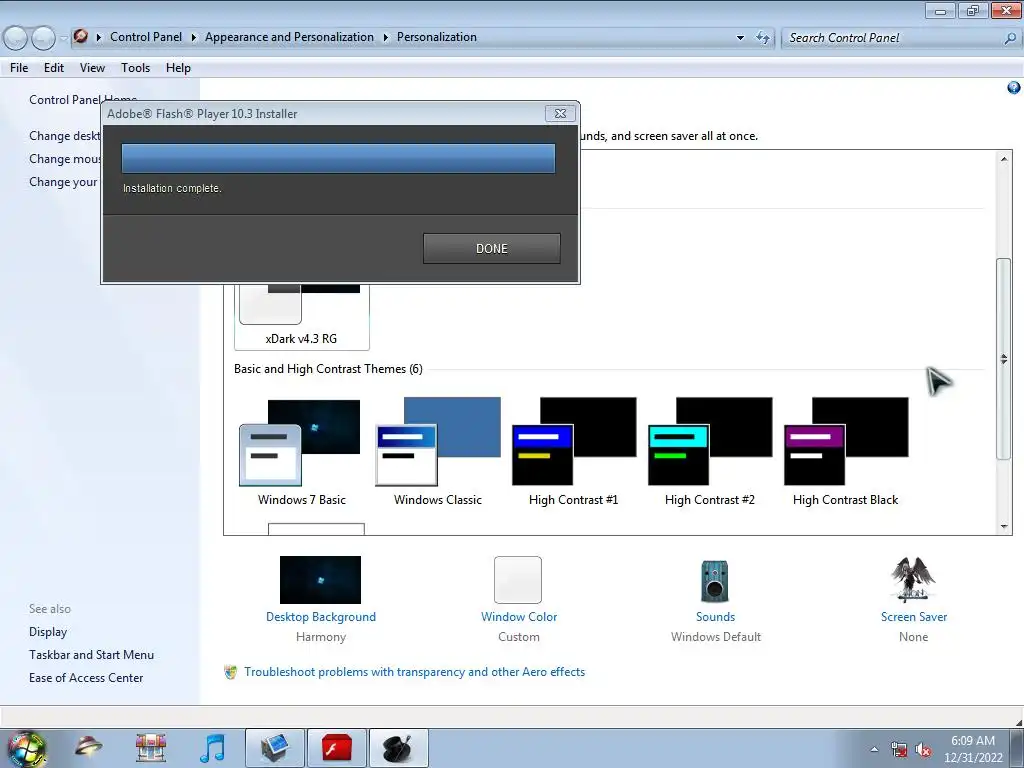Open Troubleshoot problems with transparency link
The image size is (1024, 768).
click(414, 672)
